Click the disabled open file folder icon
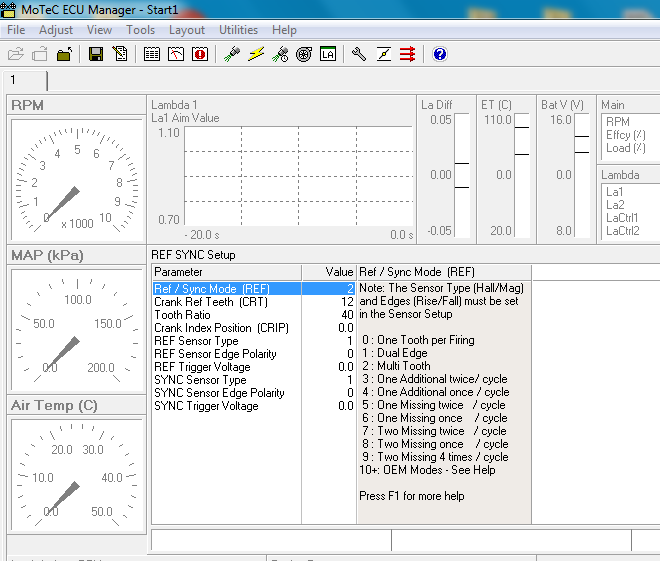Image resolution: width=660 pixels, height=561 pixels. coord(16,54)
